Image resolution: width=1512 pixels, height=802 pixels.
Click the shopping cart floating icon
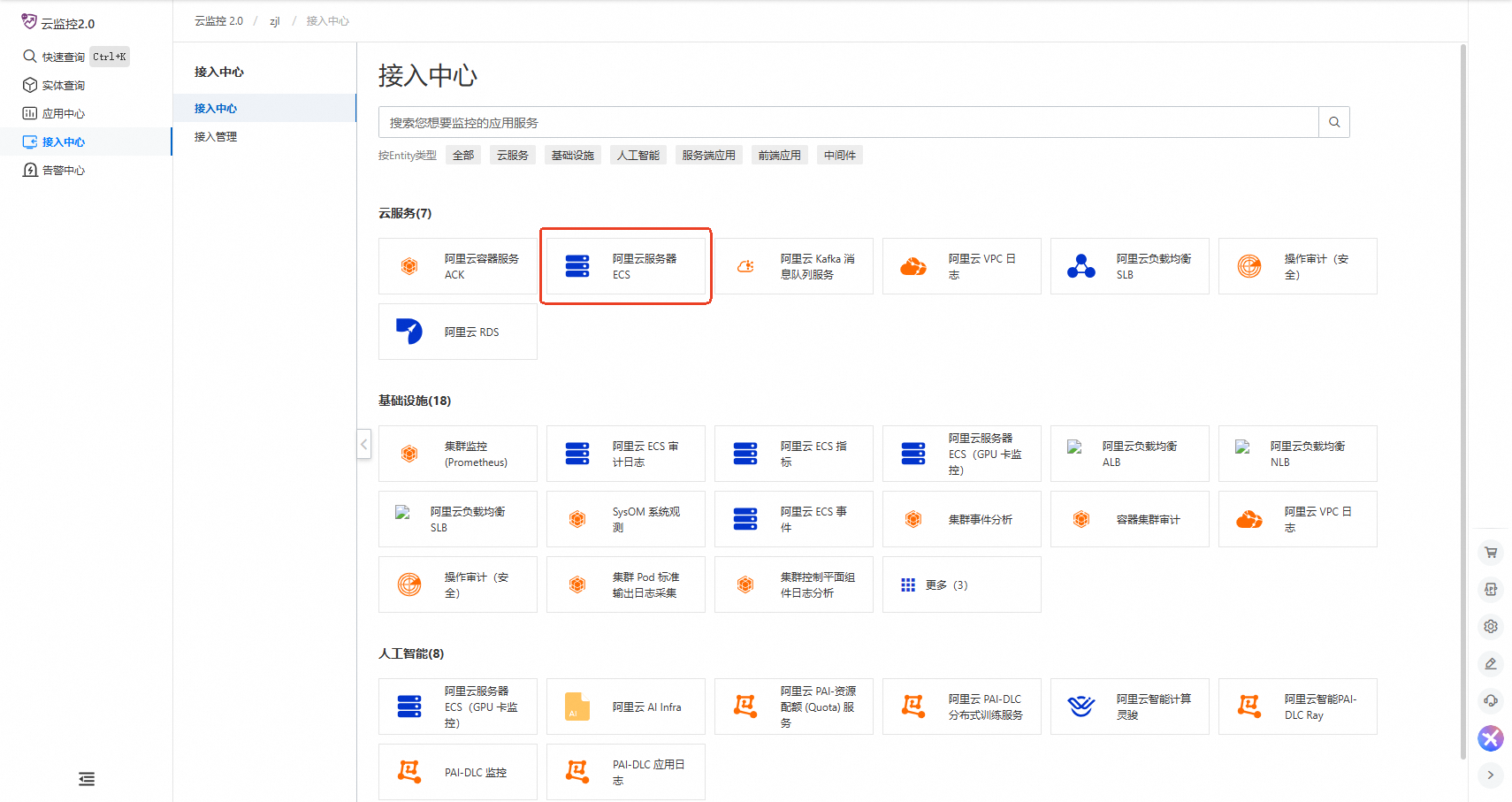click(1491, 553)
